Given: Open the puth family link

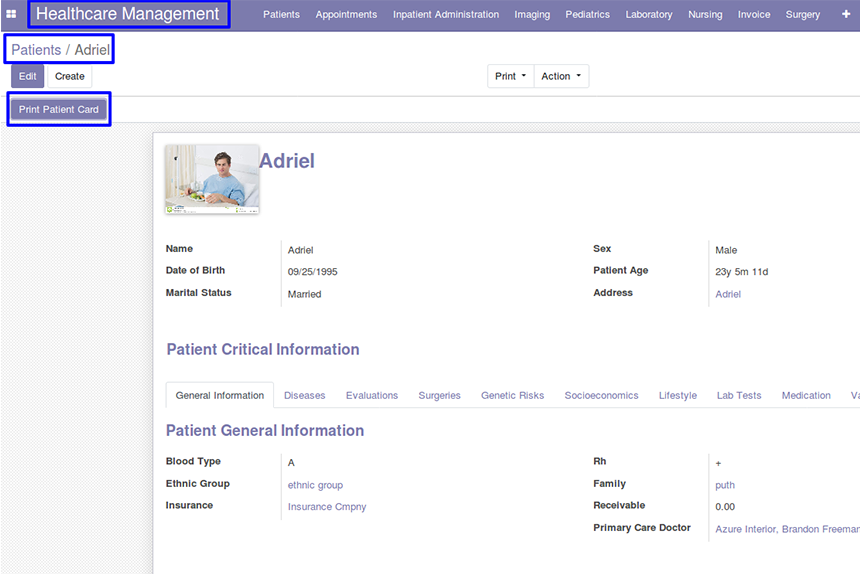Looking at the screenshot, I should (x=725, y=485).
